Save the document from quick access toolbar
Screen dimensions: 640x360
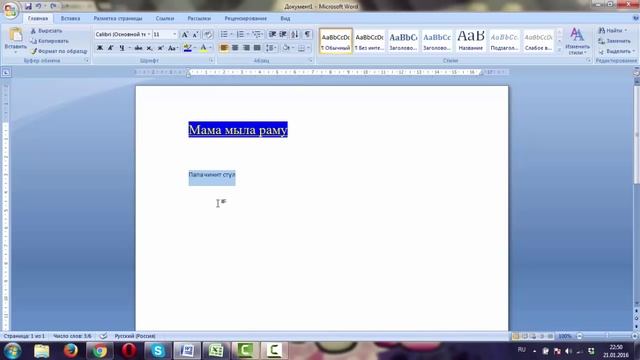pos(28,6)
